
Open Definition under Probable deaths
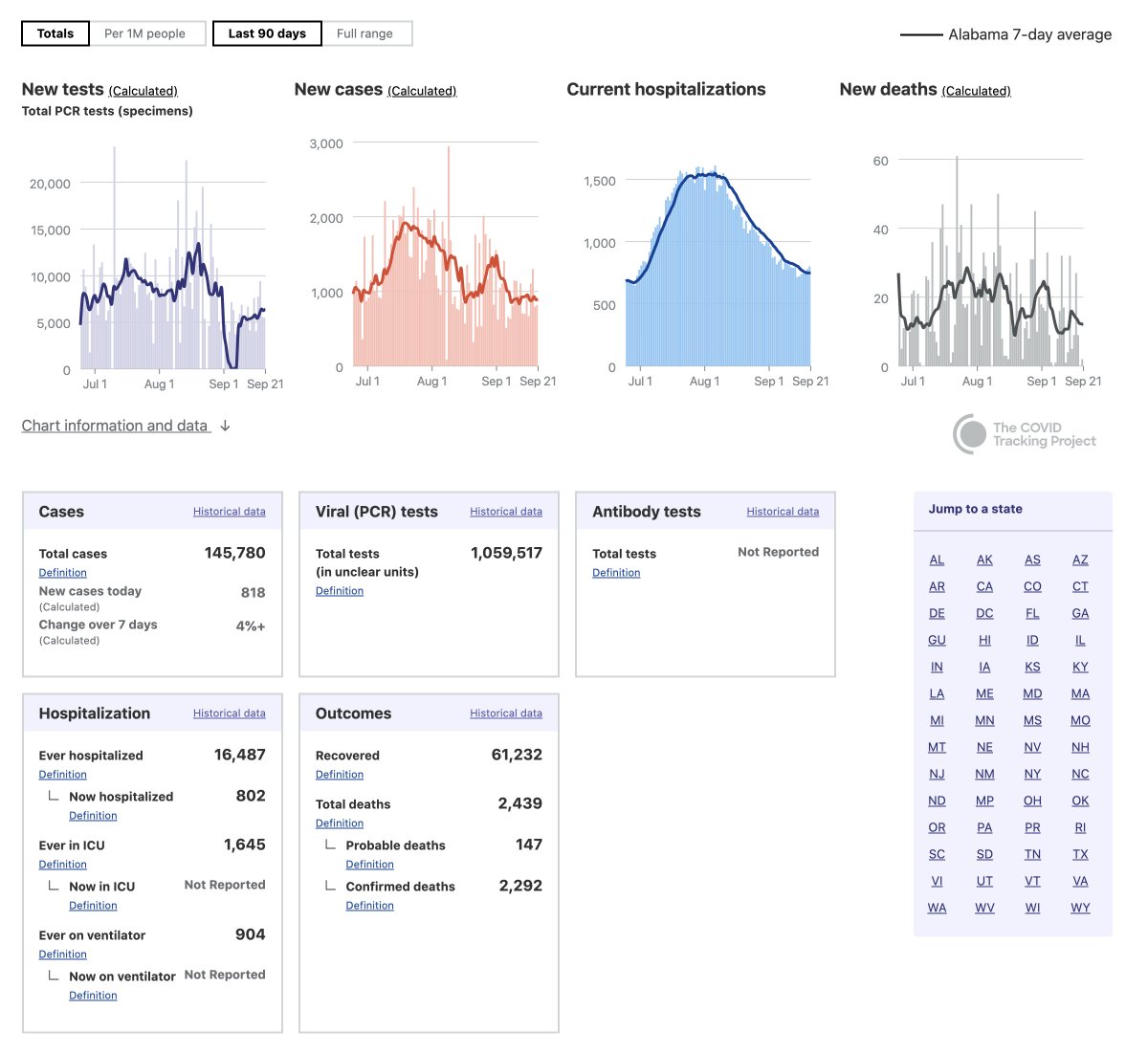370,865
